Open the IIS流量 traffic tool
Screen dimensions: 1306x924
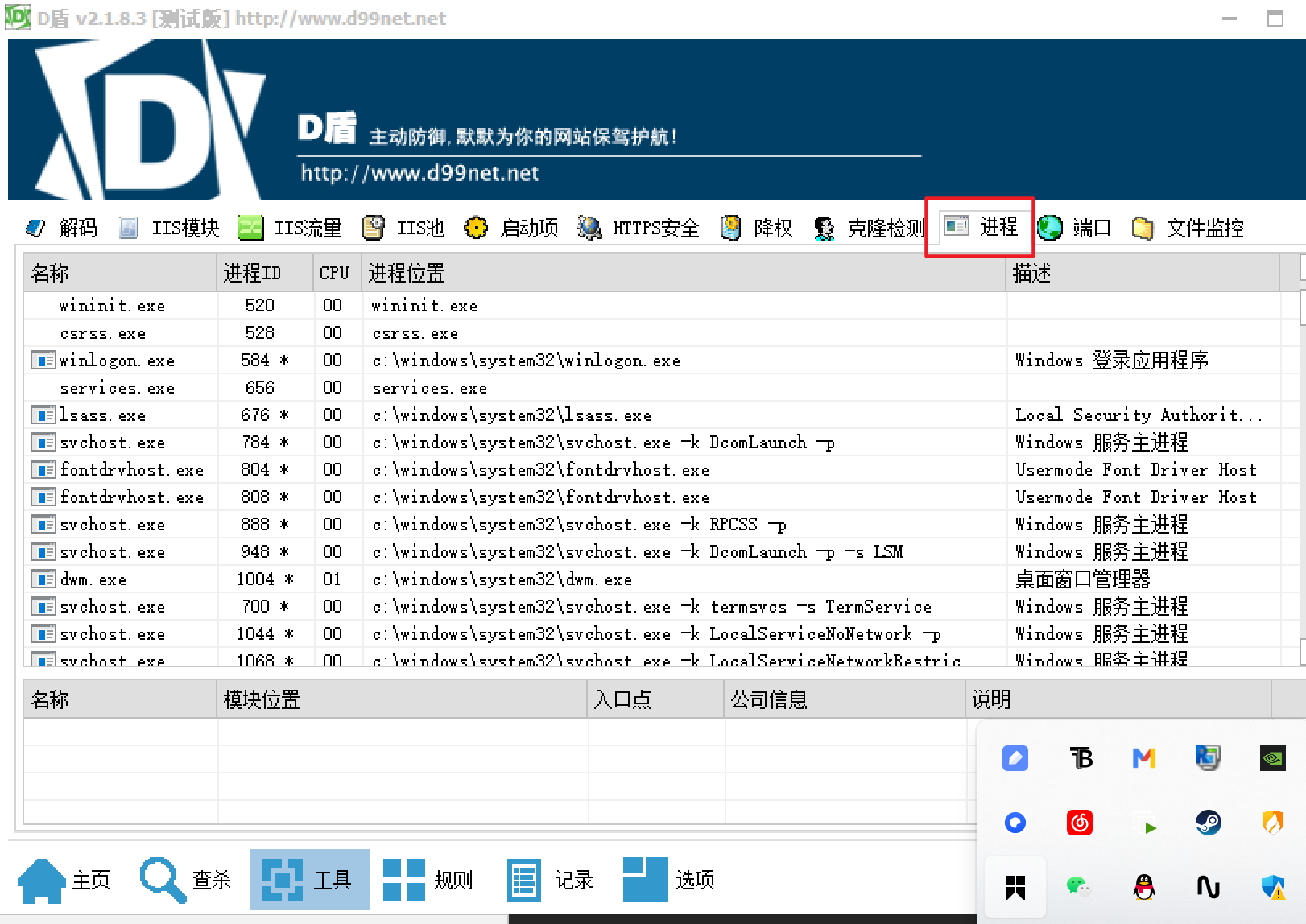[x=291, y=228]
